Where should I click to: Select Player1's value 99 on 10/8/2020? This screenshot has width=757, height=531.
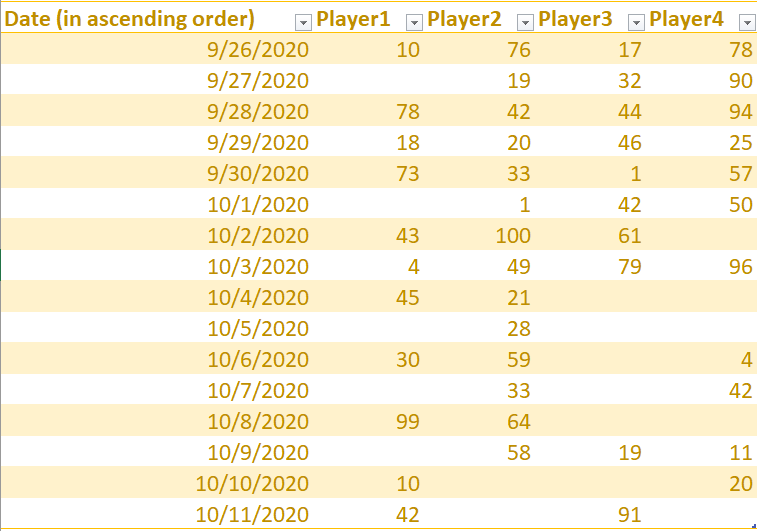click(408, 422)
